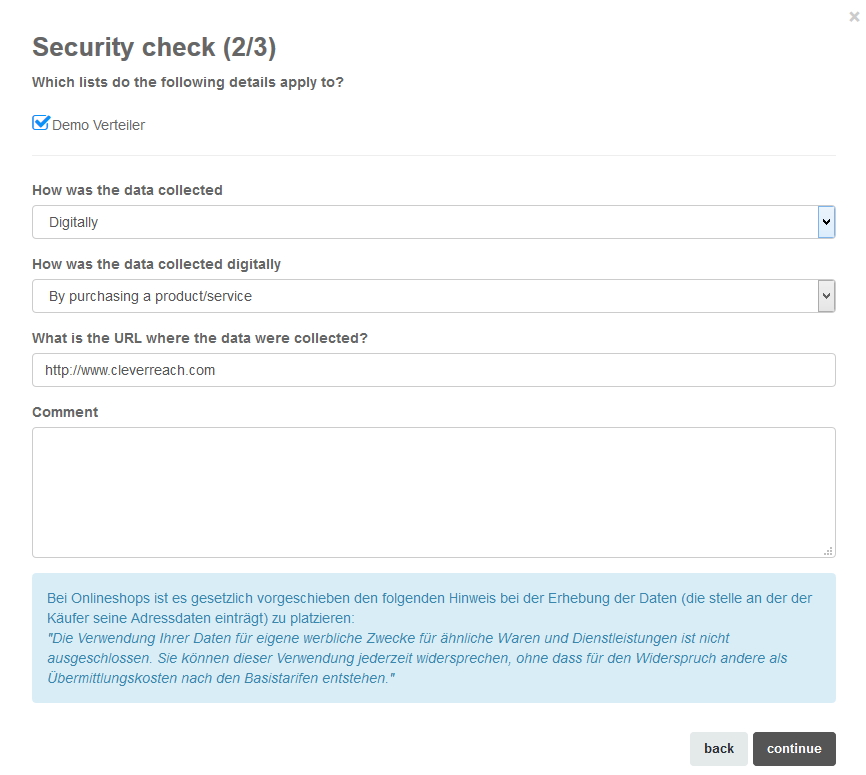The height and width of the screenshot is (775, 866).
Task: Click the 'How was the data collected digitally' label
Action: click(x=156, y=264)
